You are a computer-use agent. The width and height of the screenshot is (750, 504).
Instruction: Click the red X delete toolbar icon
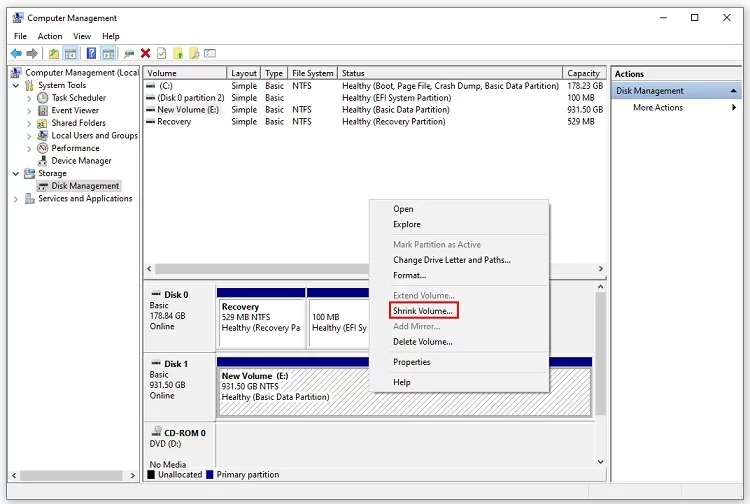tap(146, 54)
